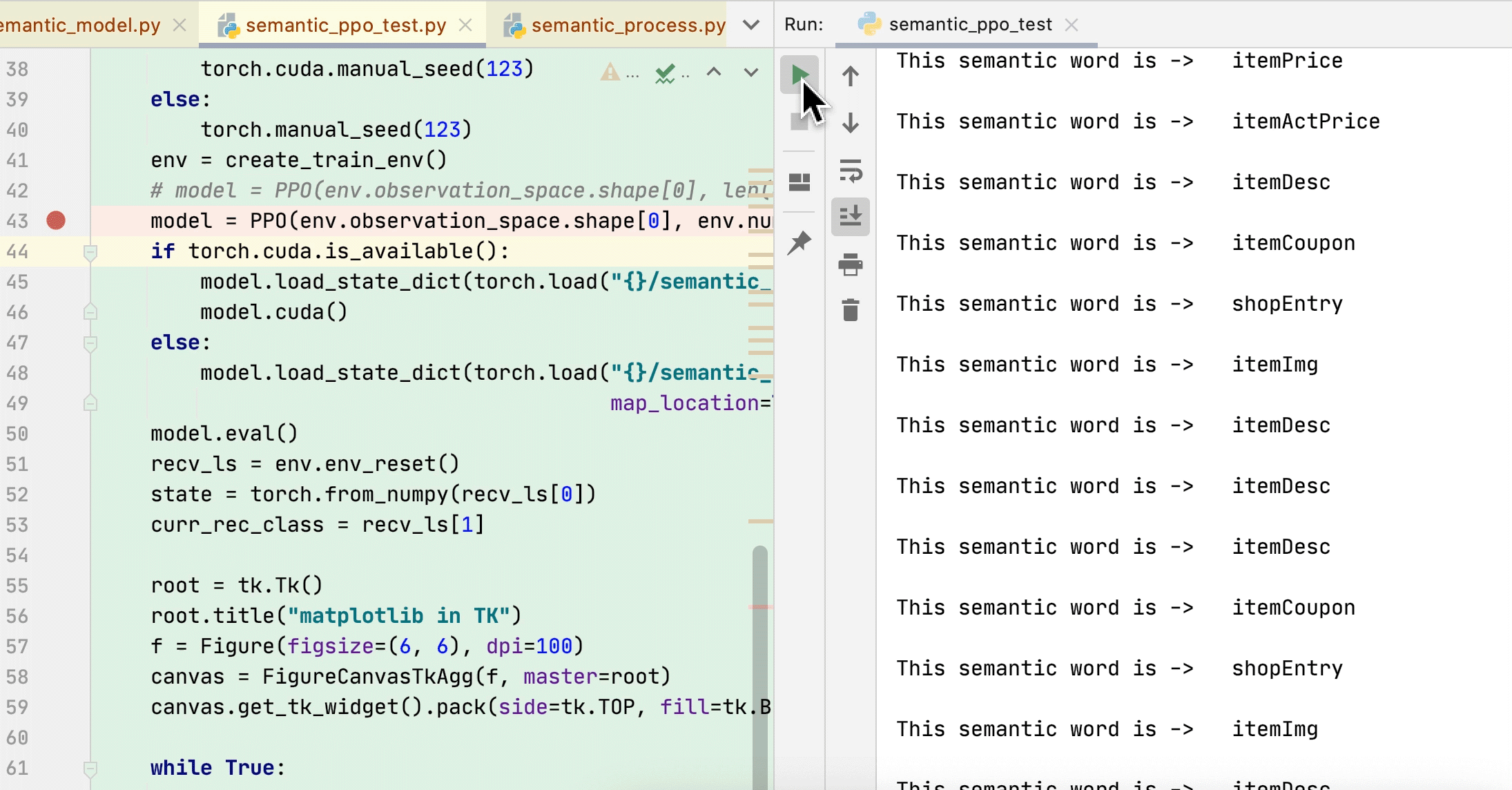Toggle the Pin Tab icon
Viewport: 1512px width, 790px height.
point(799,242)
